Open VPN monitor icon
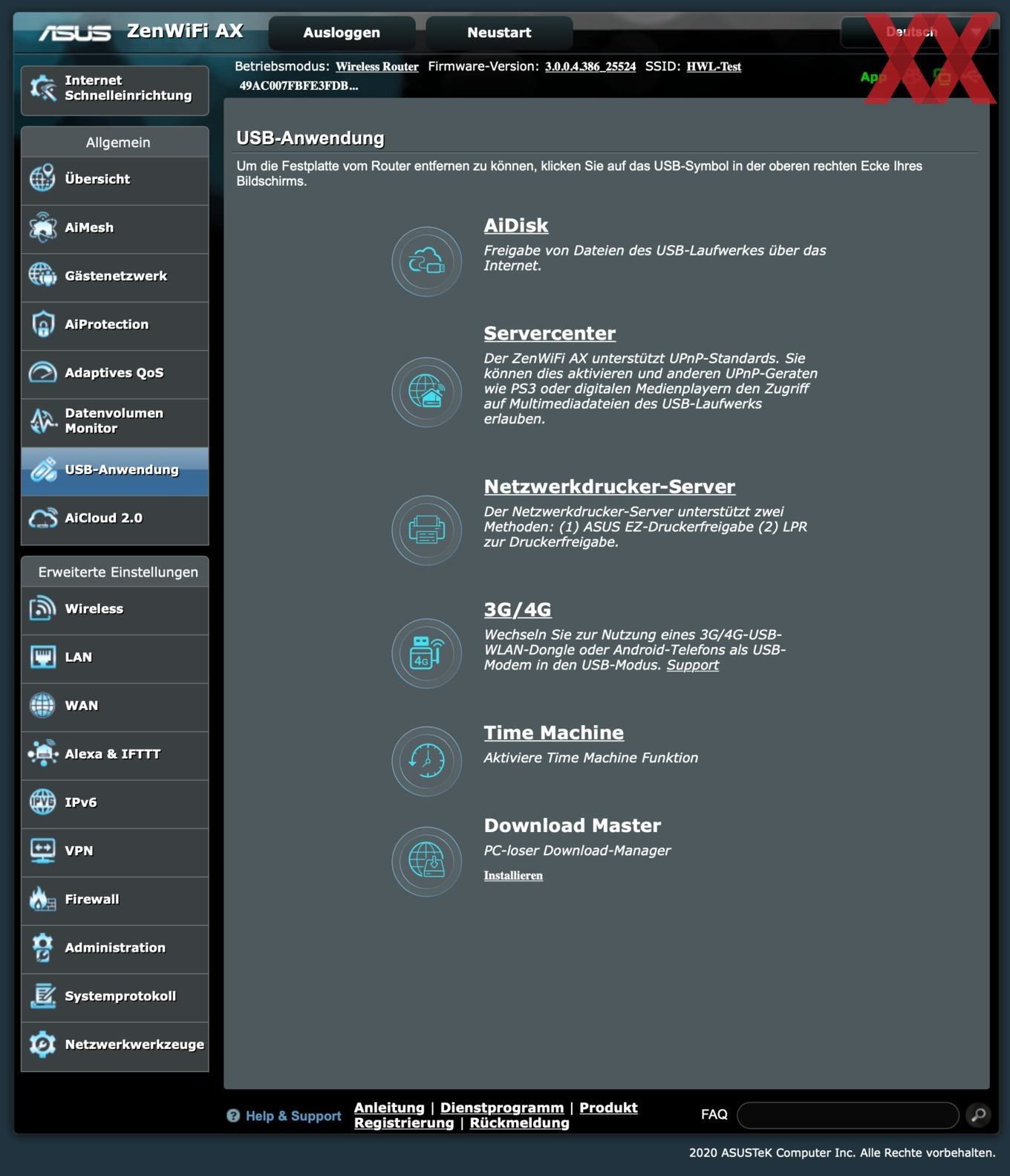The height and width of the screenshot is (1176, 1010). [42, 851]
